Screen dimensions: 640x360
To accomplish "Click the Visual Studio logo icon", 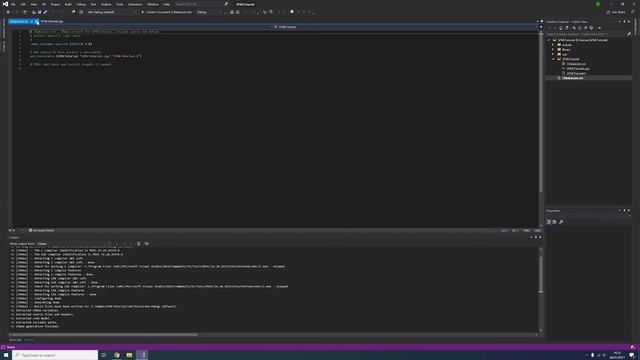I will pos(5,4).
